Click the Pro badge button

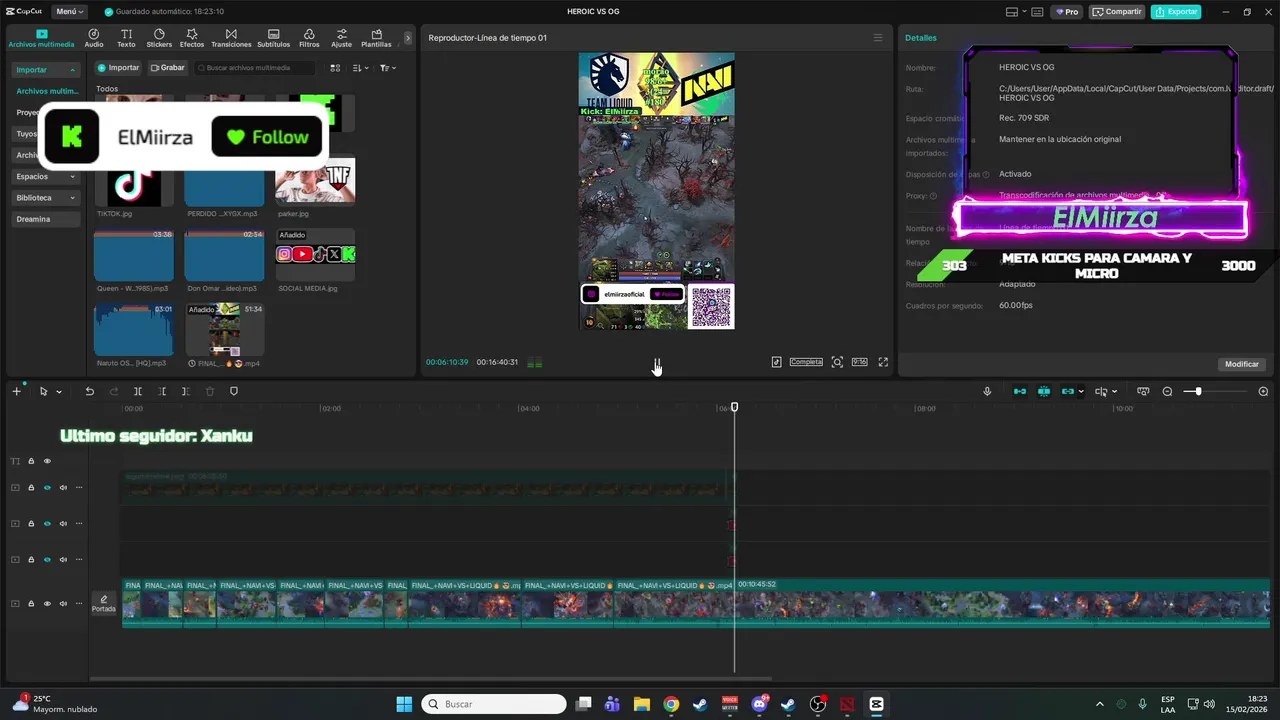[x=1067, y=12]
